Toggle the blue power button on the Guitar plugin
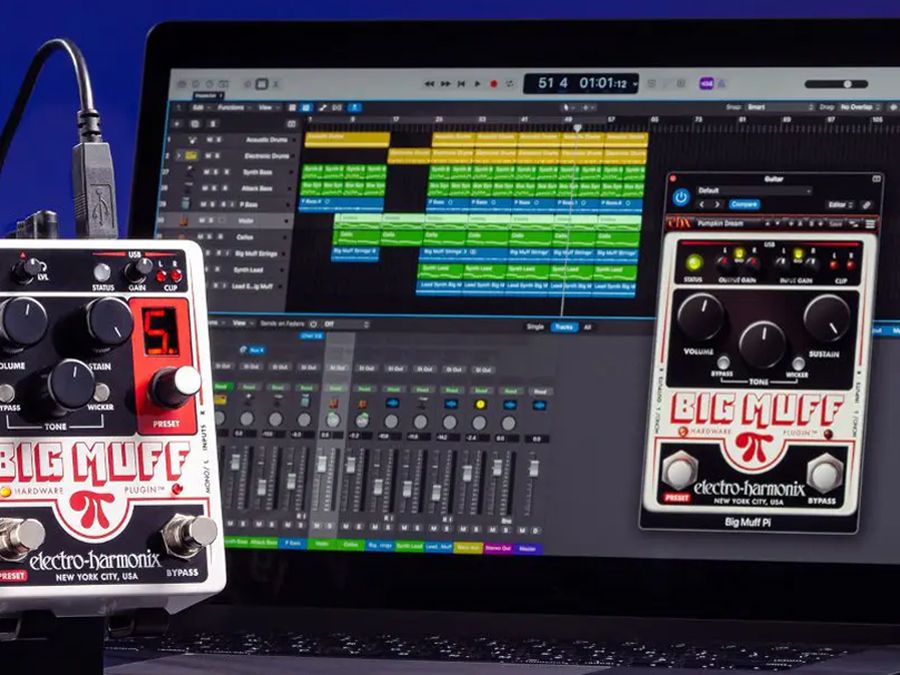 click(681, 197)
